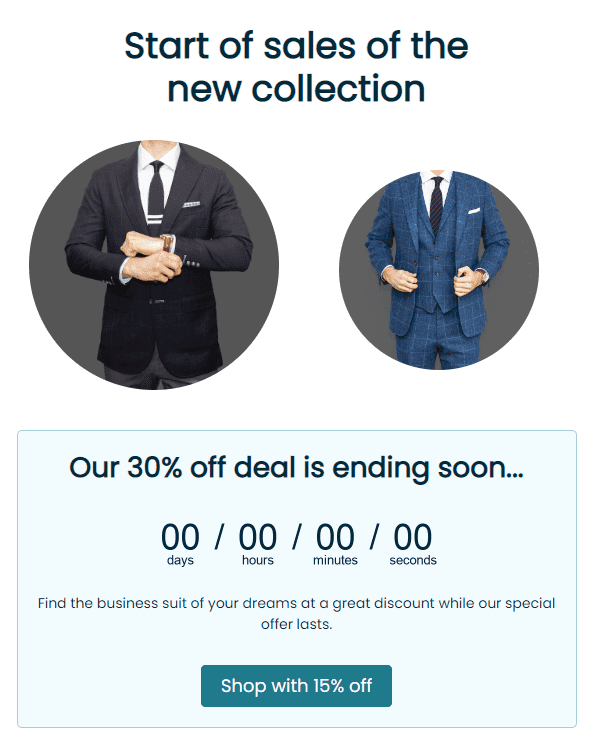597x754 pixels.
Task: Click the '30% off deal is ending soon' headline
Action: click(296, 467)
